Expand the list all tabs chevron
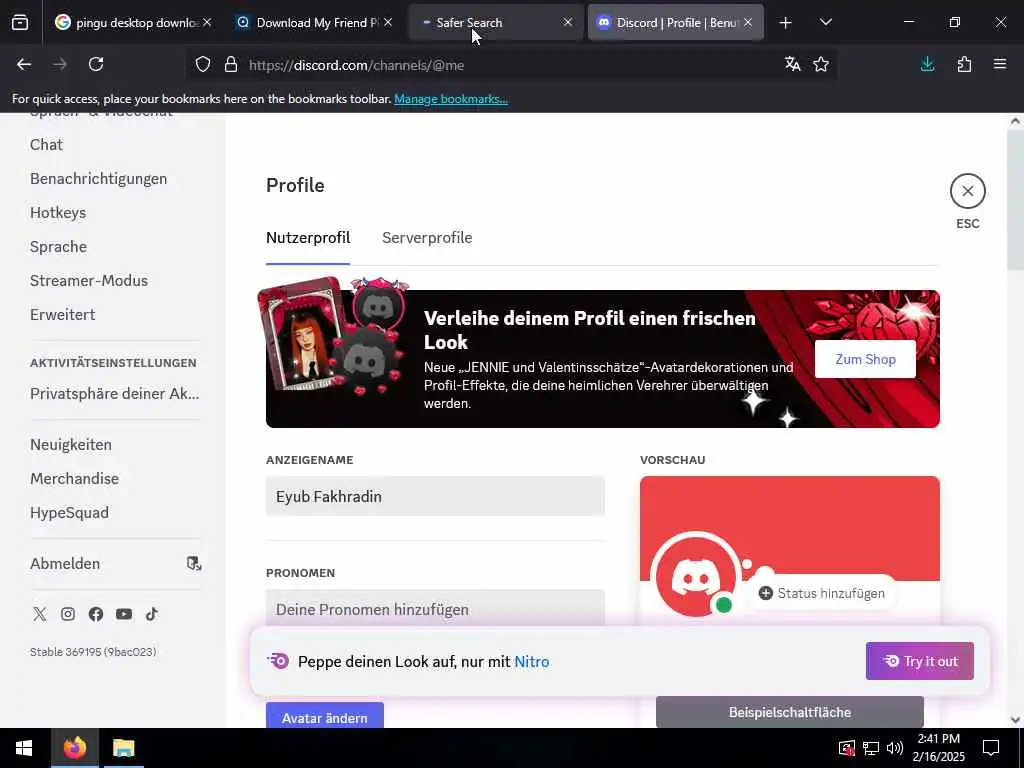 [x=826, y=22]
